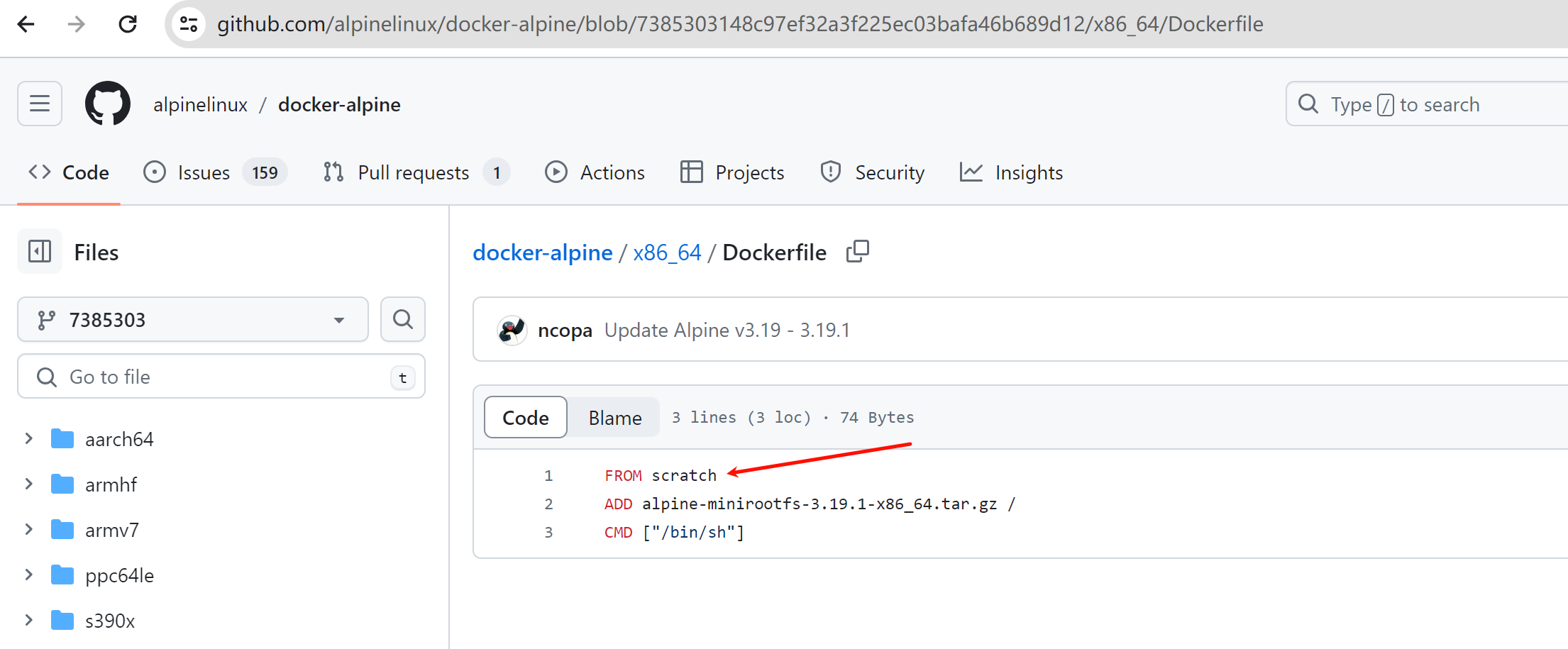The height and width of the screenshot is (649, 1568).
Task: Copy file path using the copy icon
Action: tap(857, 252)
